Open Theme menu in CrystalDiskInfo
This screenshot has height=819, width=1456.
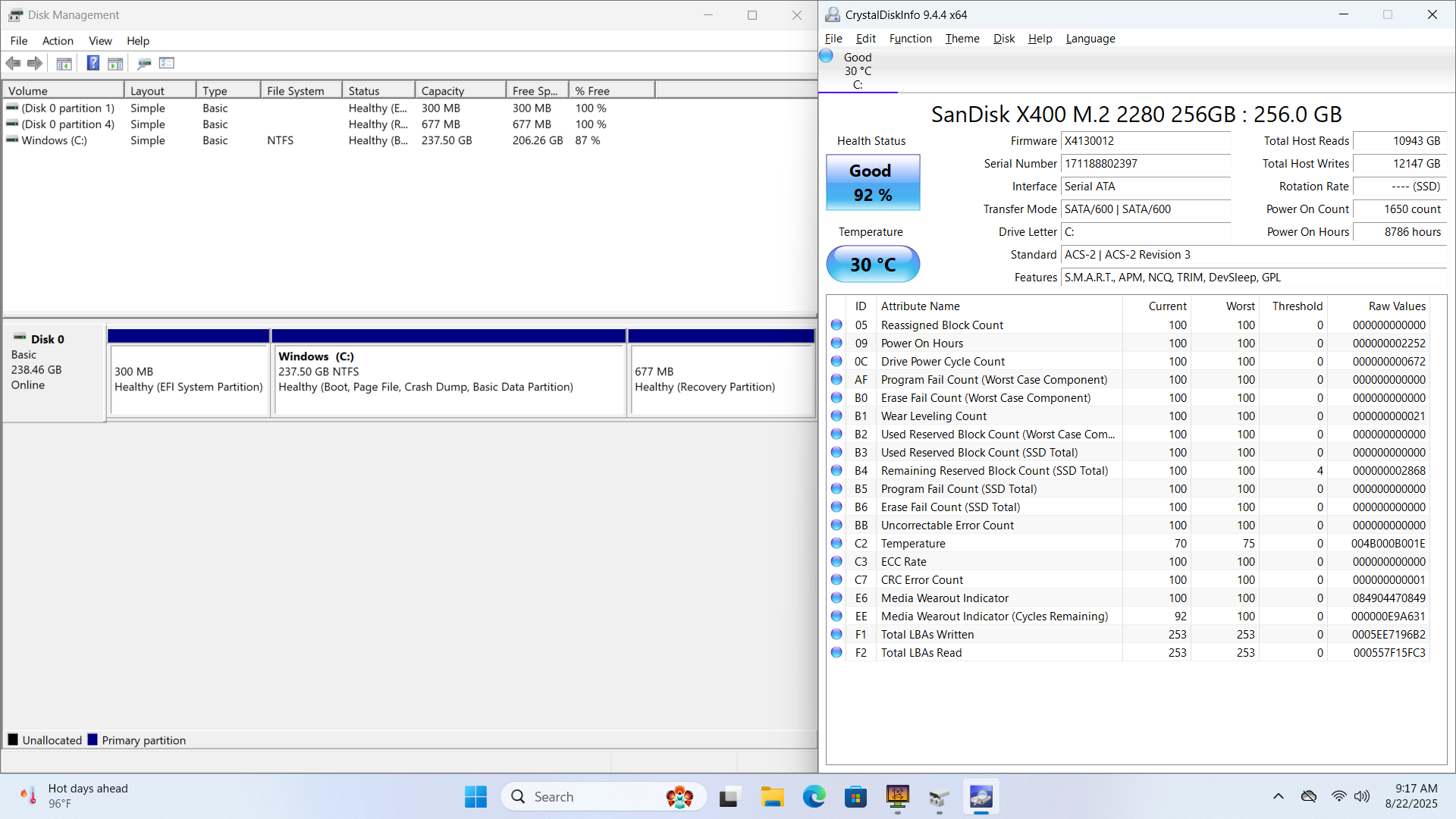(x=962, y=39)
